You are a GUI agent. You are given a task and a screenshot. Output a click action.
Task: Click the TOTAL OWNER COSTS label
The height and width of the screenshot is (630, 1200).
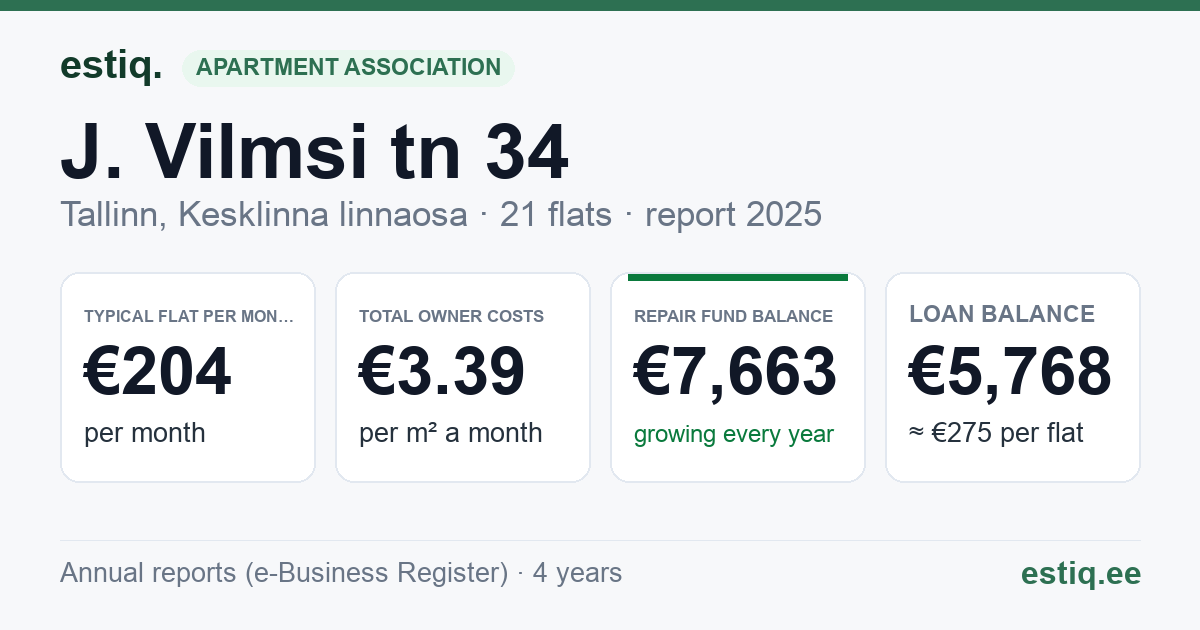pyautogui.click(x=451, y=316)
